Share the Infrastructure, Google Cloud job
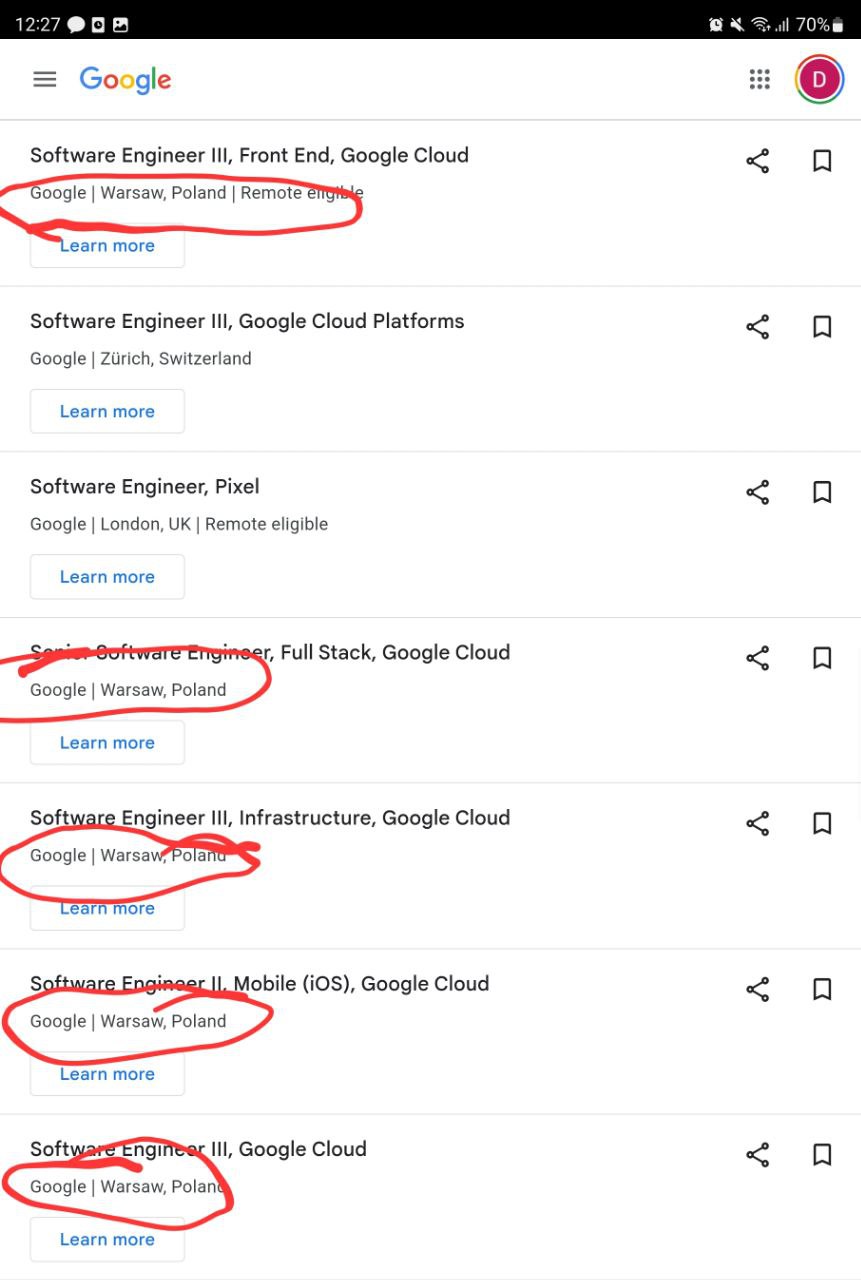 [758, 824]
